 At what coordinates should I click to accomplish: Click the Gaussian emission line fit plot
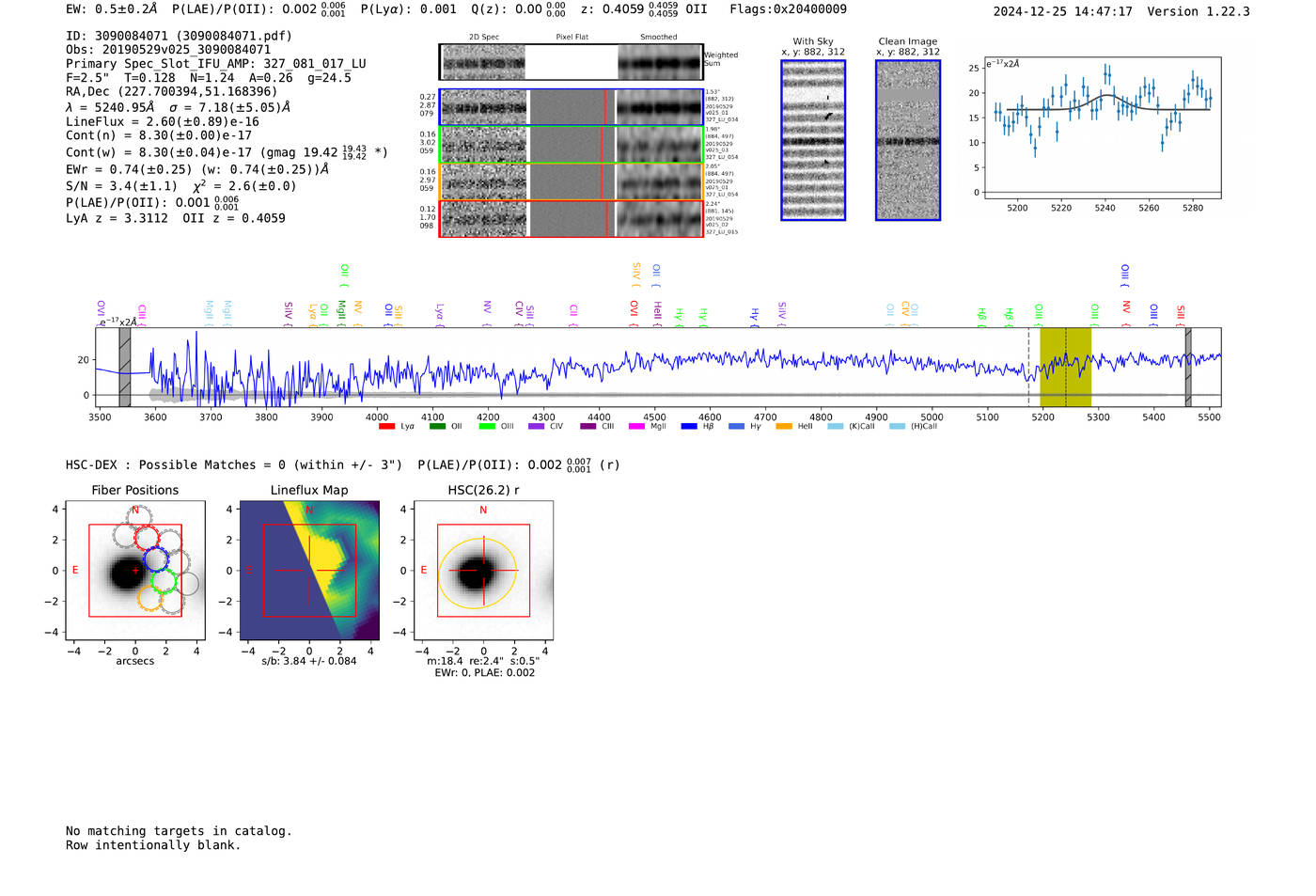point(1103,128)
